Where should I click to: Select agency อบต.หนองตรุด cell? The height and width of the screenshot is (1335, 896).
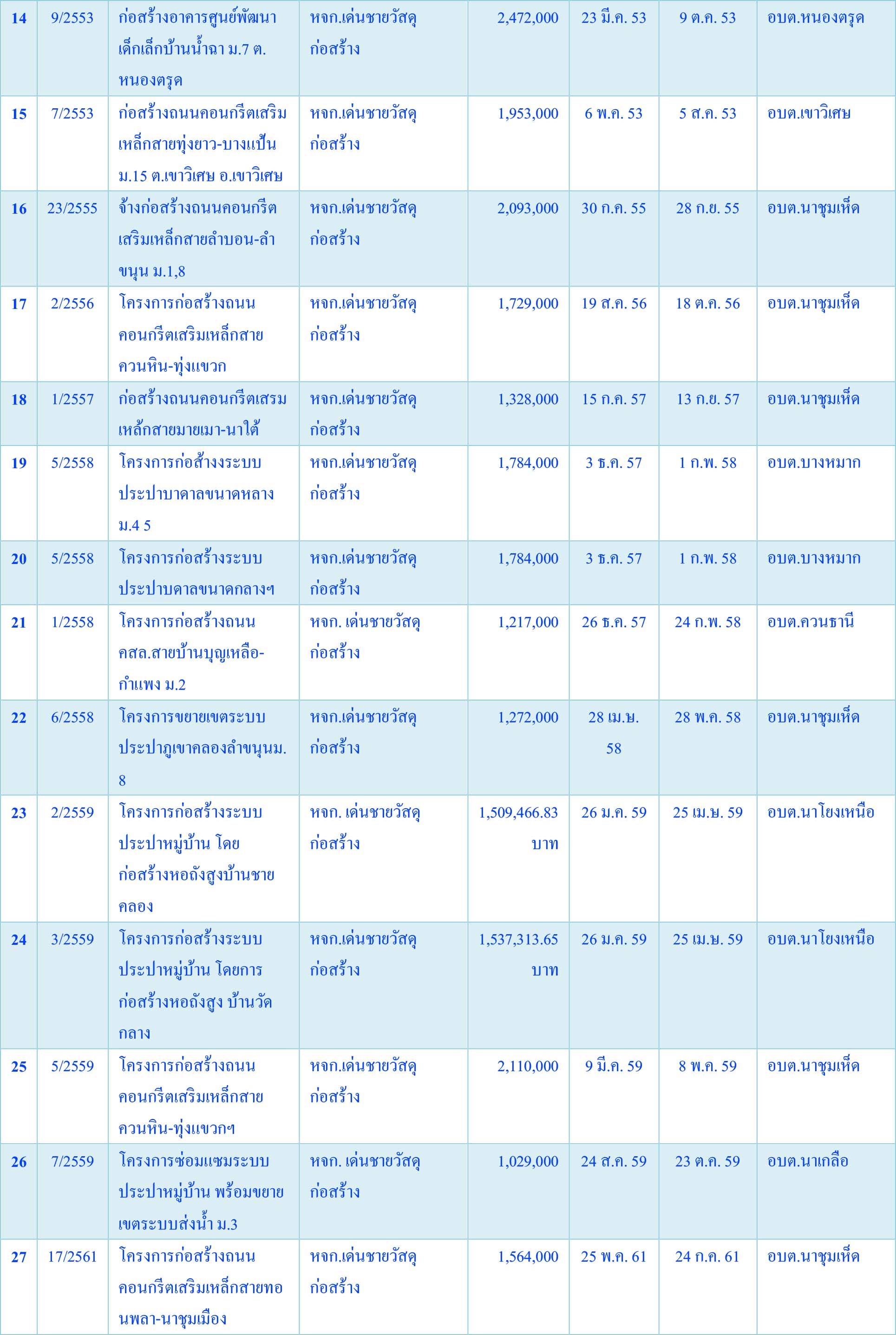[x=816, y=18]
